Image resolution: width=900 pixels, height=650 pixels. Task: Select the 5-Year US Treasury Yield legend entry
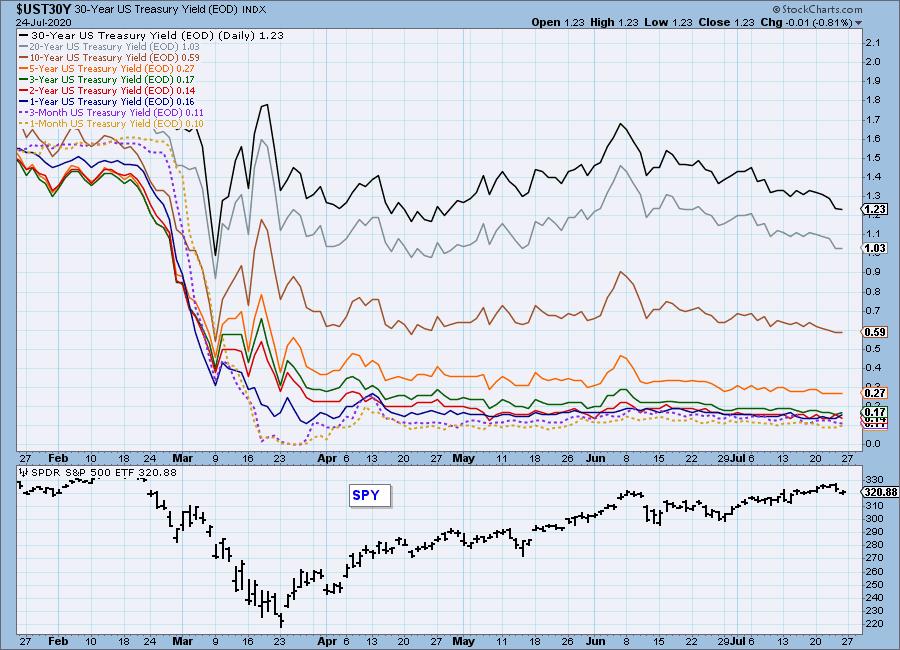tap(107, 68)
